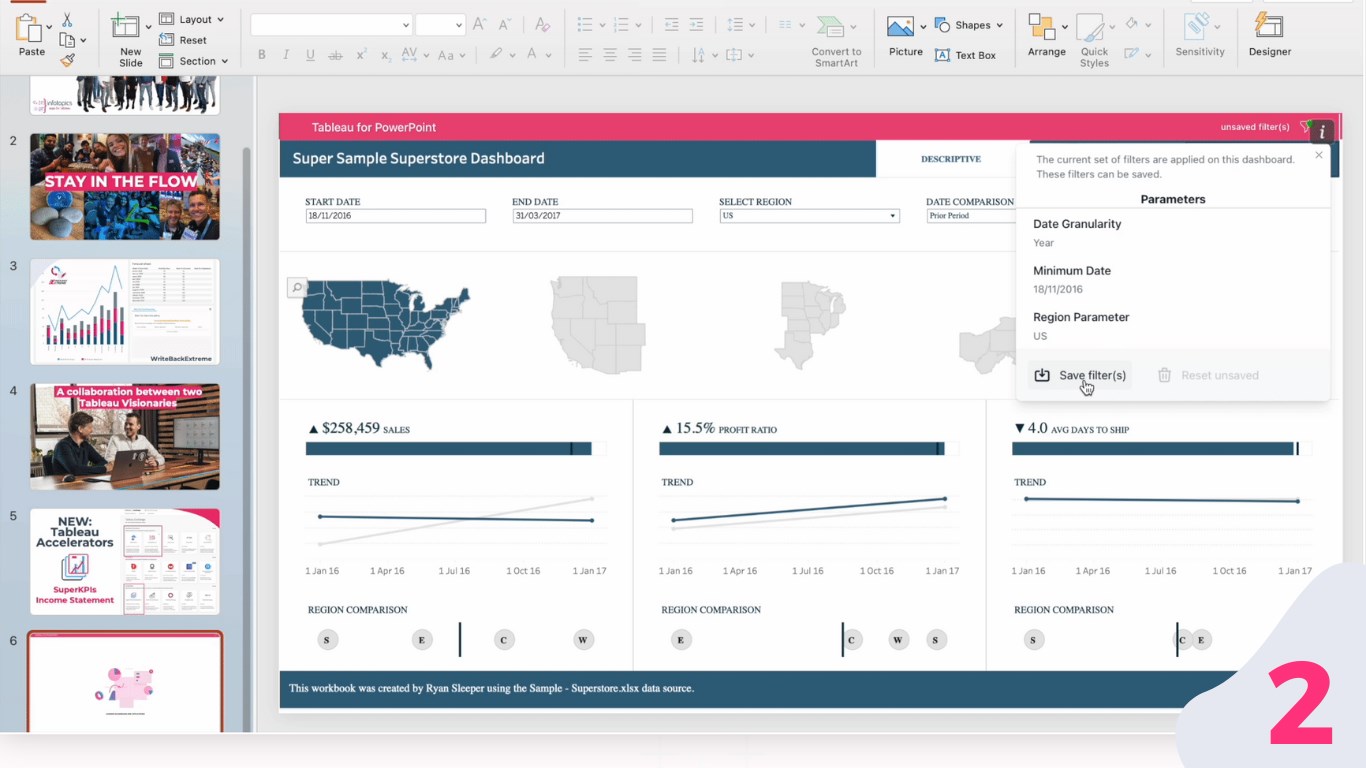
Task: Click the Paste clipboard icon
Action: pyautogui.click(x=31, y=27)
